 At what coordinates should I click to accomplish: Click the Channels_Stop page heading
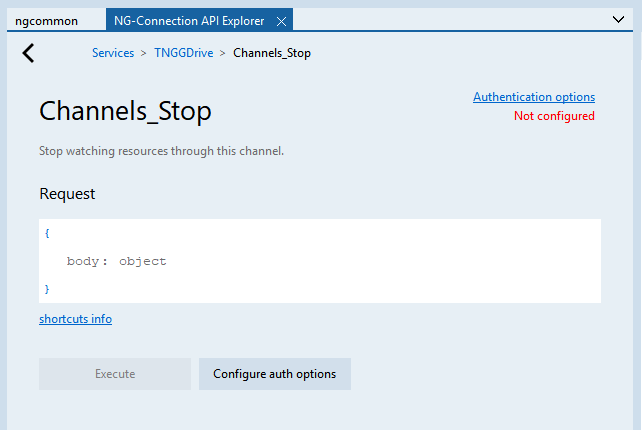tap(125, 111)
